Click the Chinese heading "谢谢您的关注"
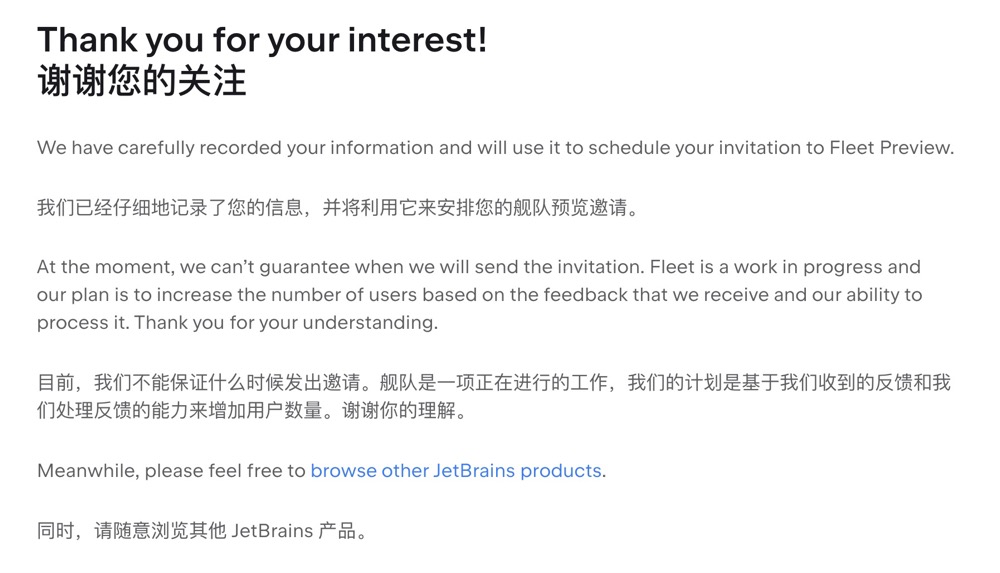The image size is (1000, 573). 141,81
